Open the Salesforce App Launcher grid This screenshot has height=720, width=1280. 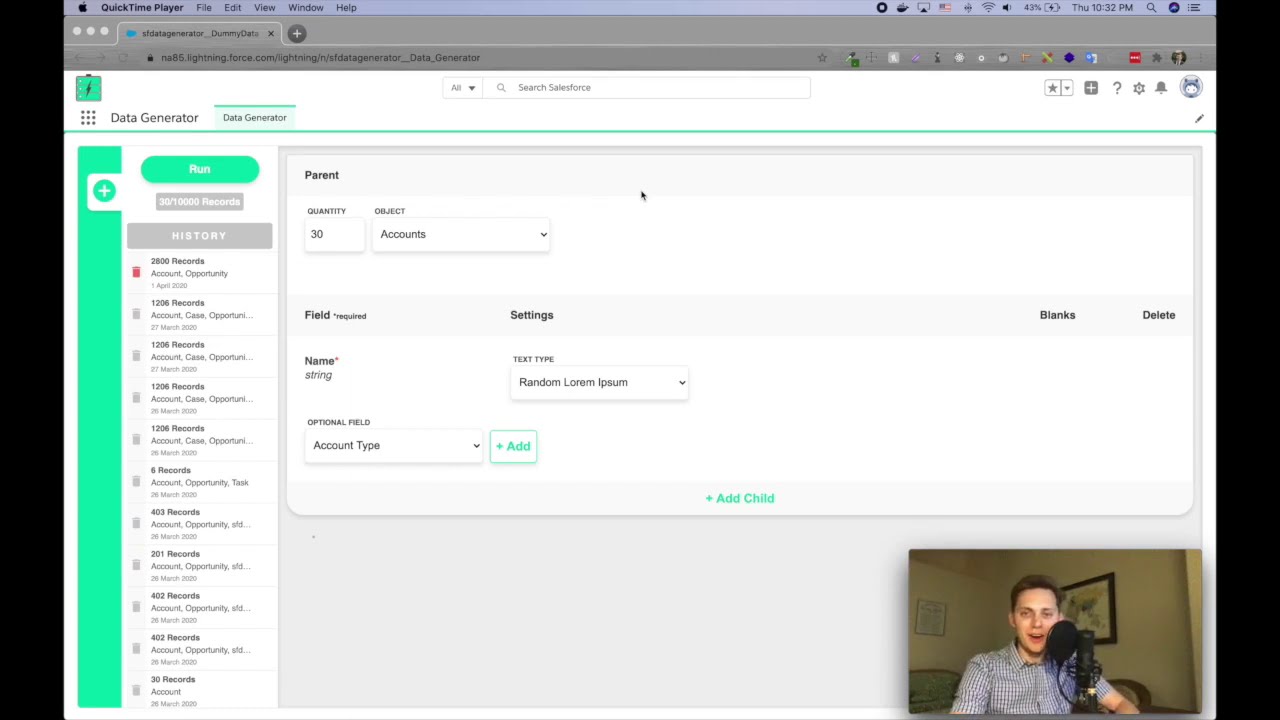tap(88, 118)
